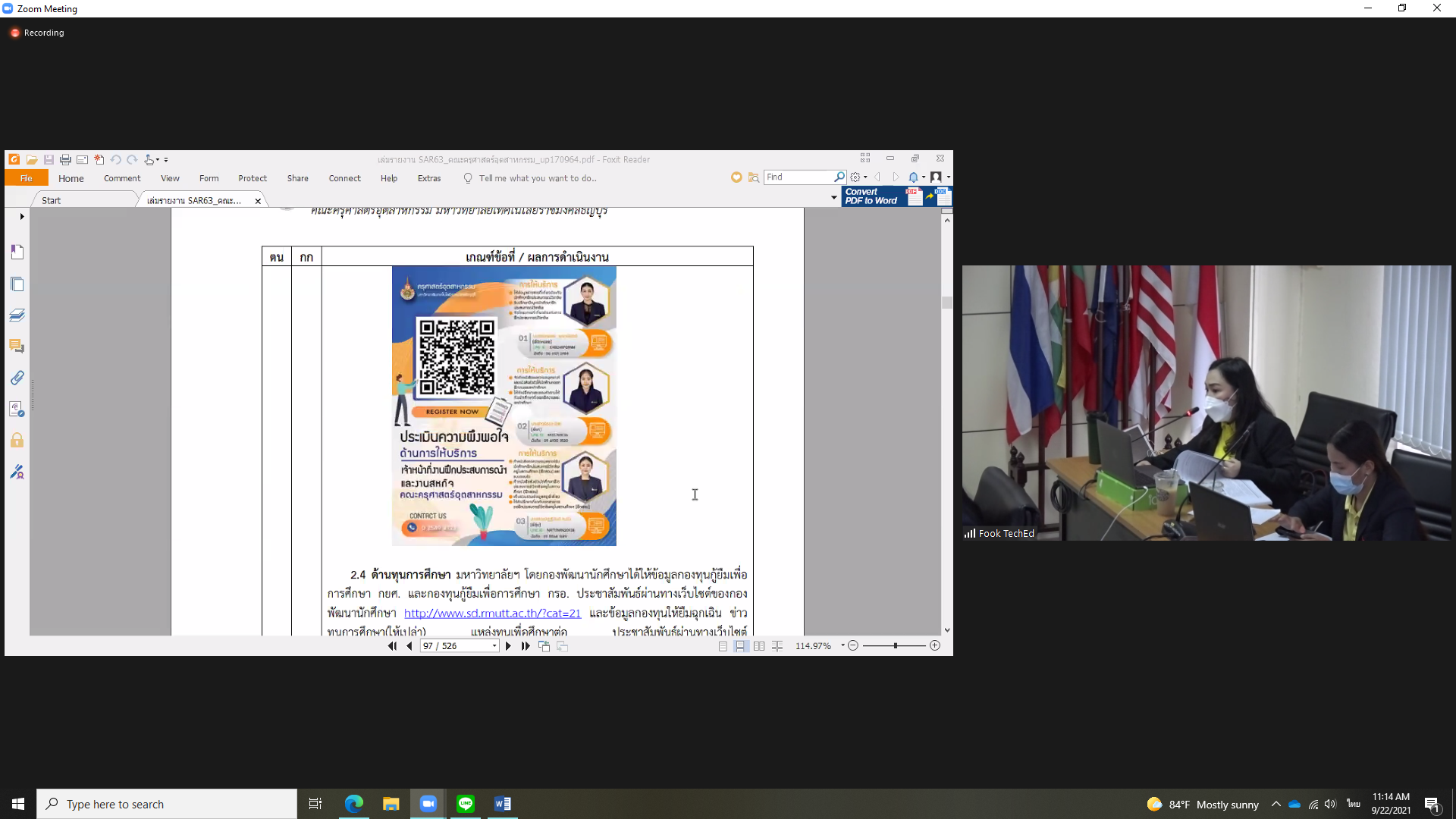Select continuous page view mode

(740, 646)
